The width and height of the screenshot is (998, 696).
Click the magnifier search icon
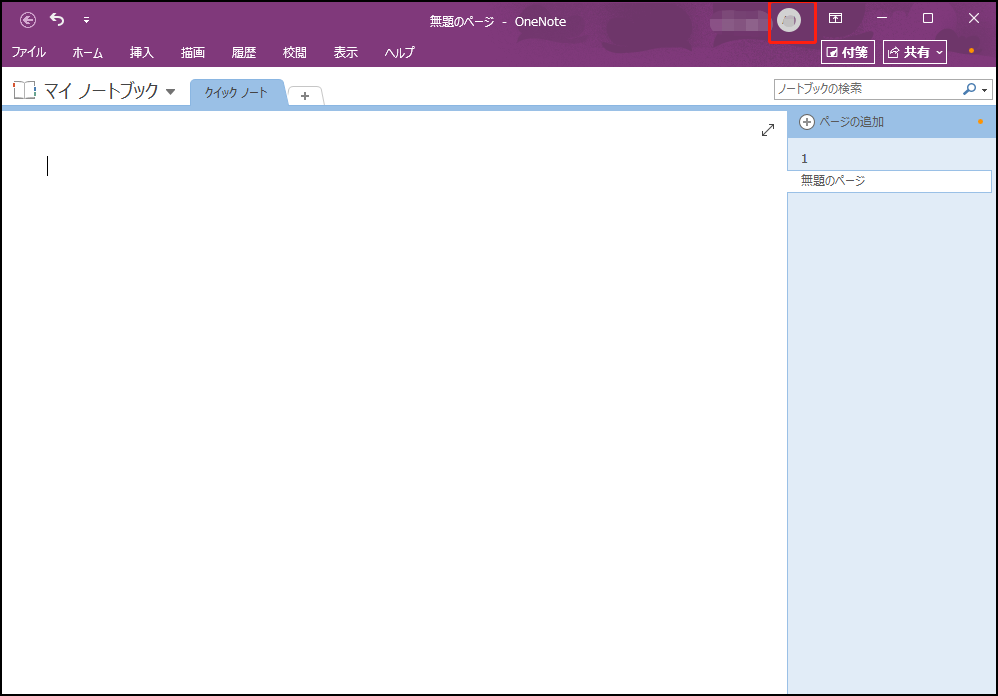[969, 89]
